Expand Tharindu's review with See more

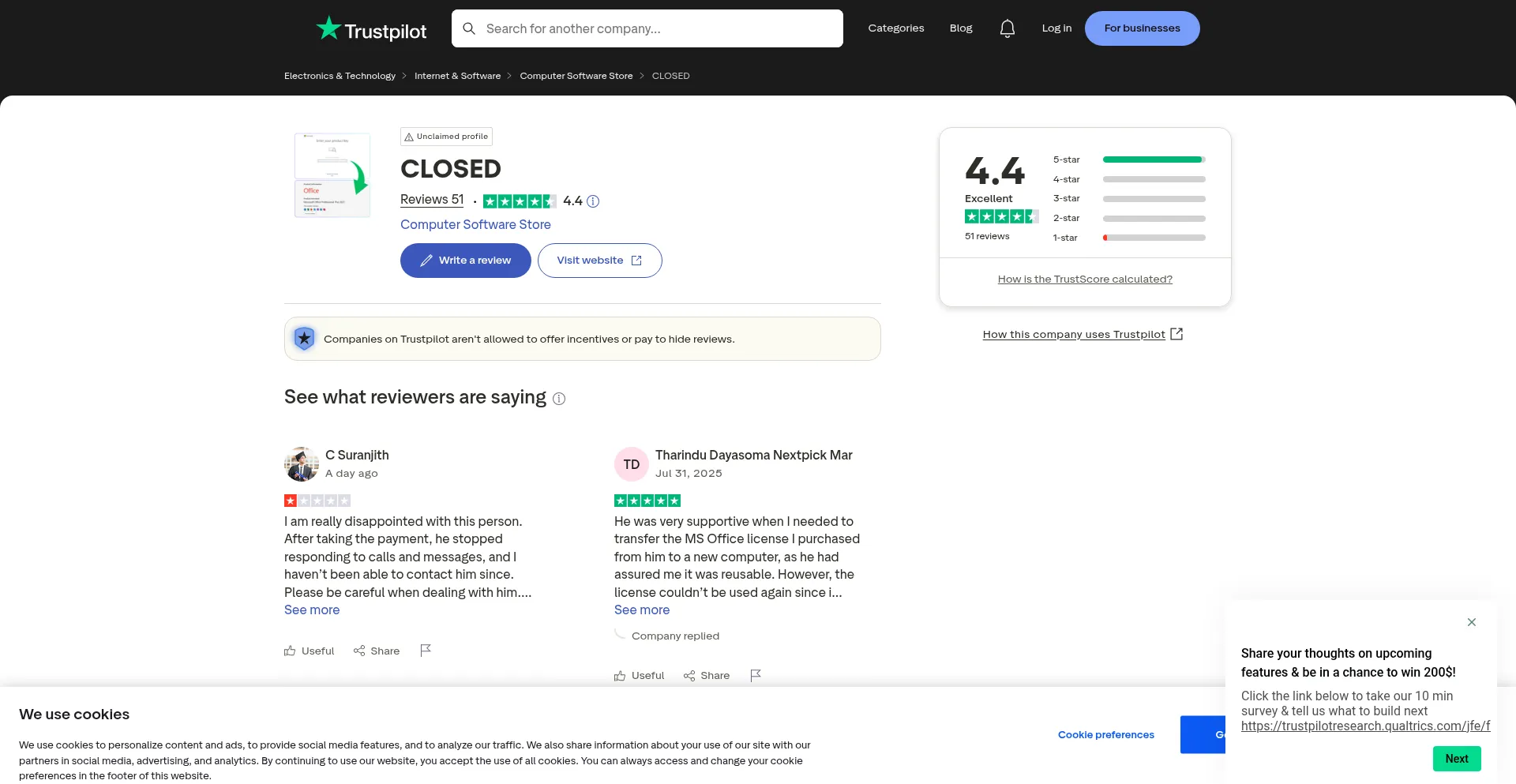tap(641, 609)
